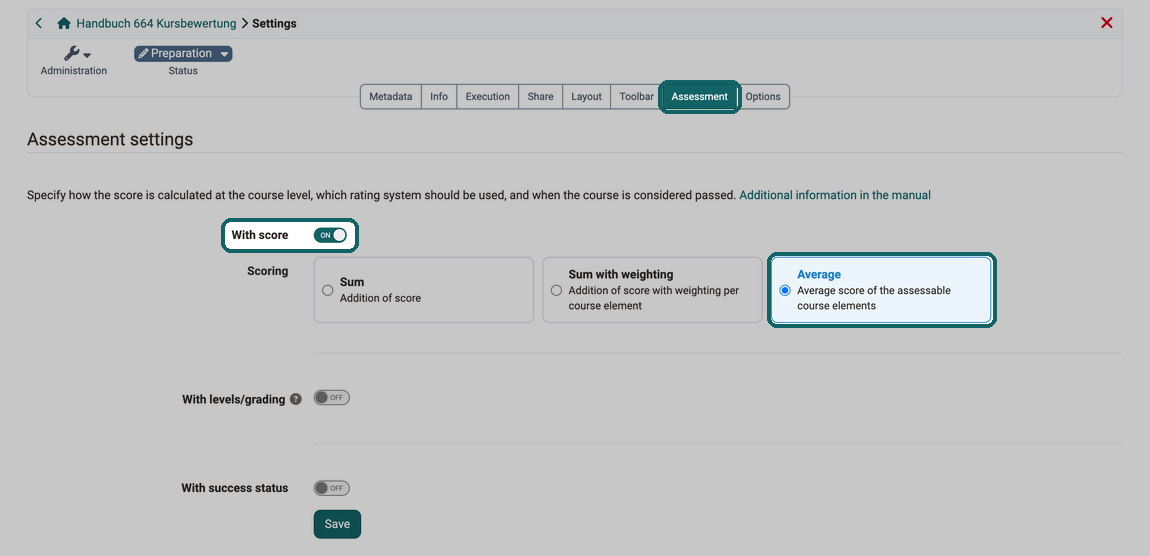Viewport: 1150px width, 556px height.
Task: Click the pencil icon in the Preparation status
Action: pyautogui.click(x=143, y=54)
